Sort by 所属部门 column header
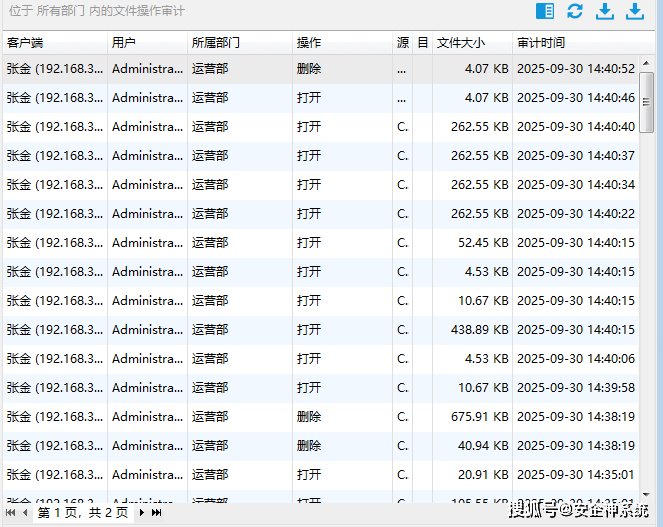 point(240,42)
